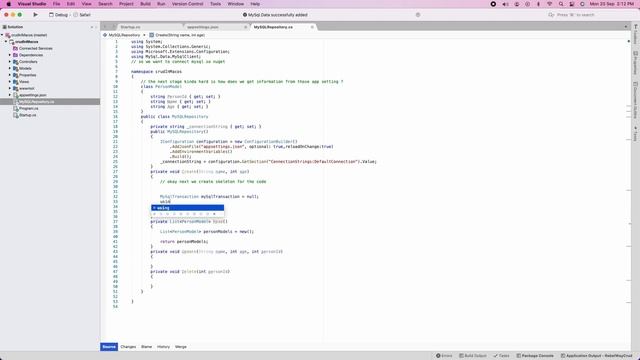Switch to the Startup.cs editor tab
The width and height of the screenshot is (640, 360).
pos(130,27)
